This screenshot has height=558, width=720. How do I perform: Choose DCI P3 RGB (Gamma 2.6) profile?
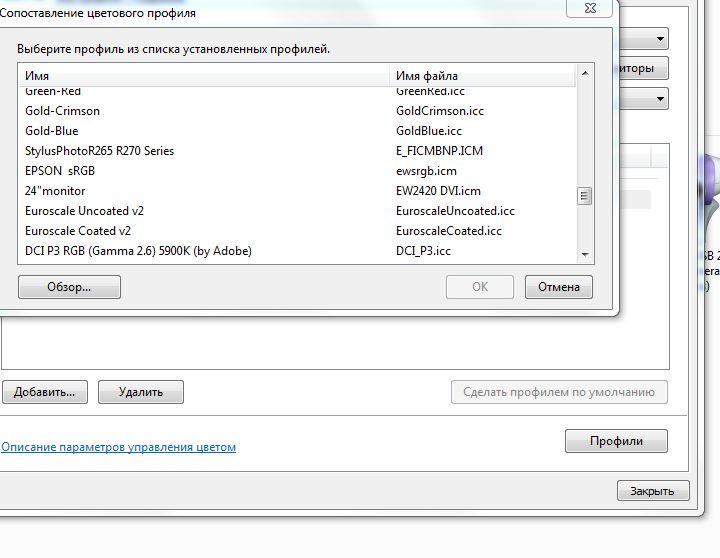[x=296, y=251]
